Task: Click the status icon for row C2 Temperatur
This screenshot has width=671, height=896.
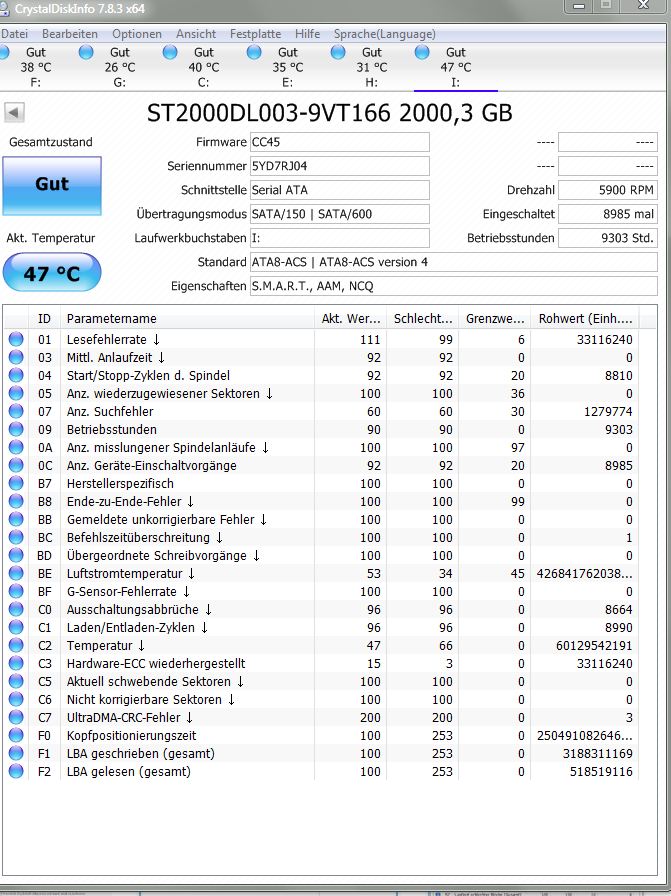Action: [16, 646]
